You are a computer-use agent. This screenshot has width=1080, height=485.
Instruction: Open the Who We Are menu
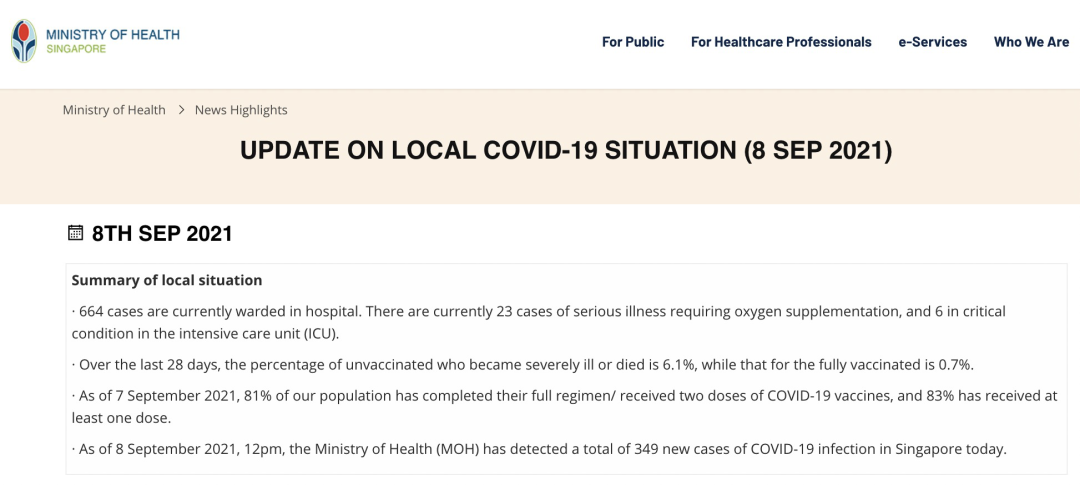(x=1031, y=42)
